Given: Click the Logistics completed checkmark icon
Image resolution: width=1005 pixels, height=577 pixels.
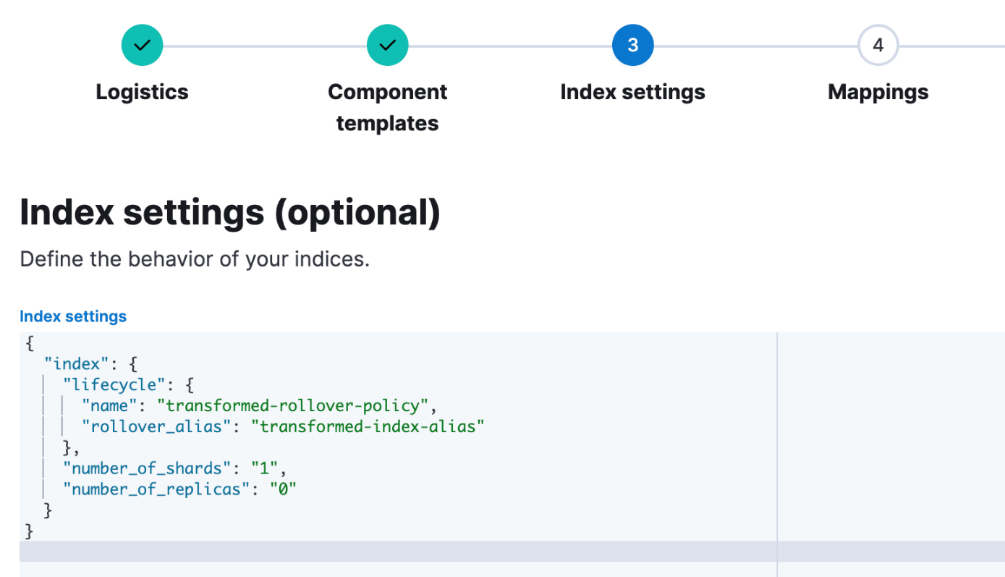Looking at the screenshot, I should tap(141, 44).
